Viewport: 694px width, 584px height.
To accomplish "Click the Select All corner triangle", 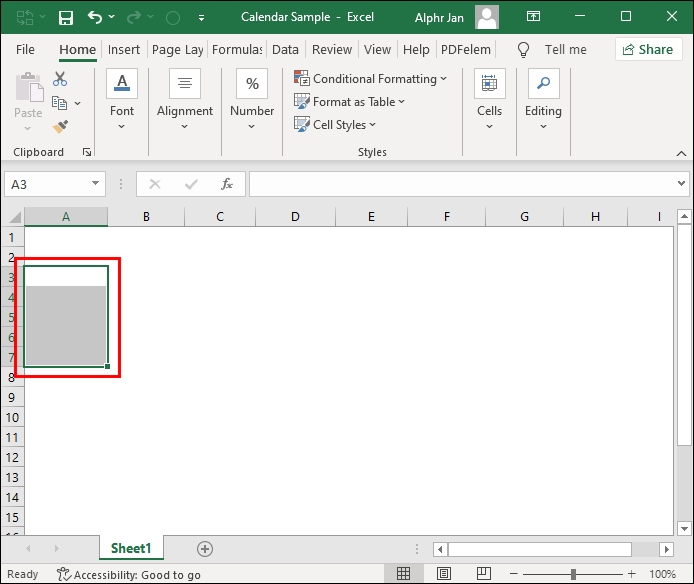I will tap(15, 217).
